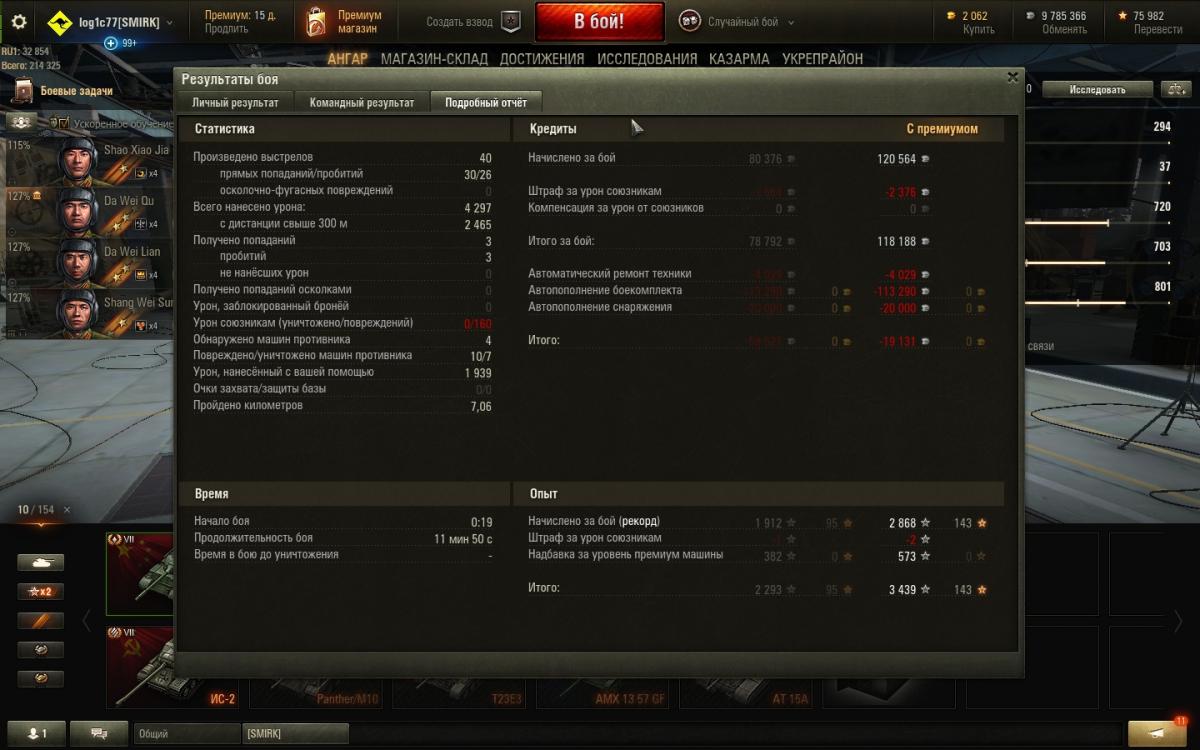Click the premium shop bag icon
1200x750 pixels.
316,22
